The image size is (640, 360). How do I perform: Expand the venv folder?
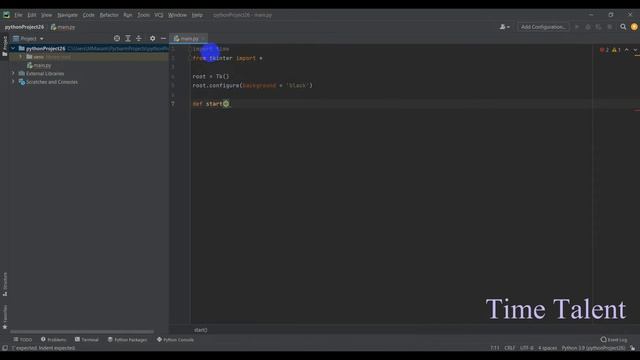[20, 57]
